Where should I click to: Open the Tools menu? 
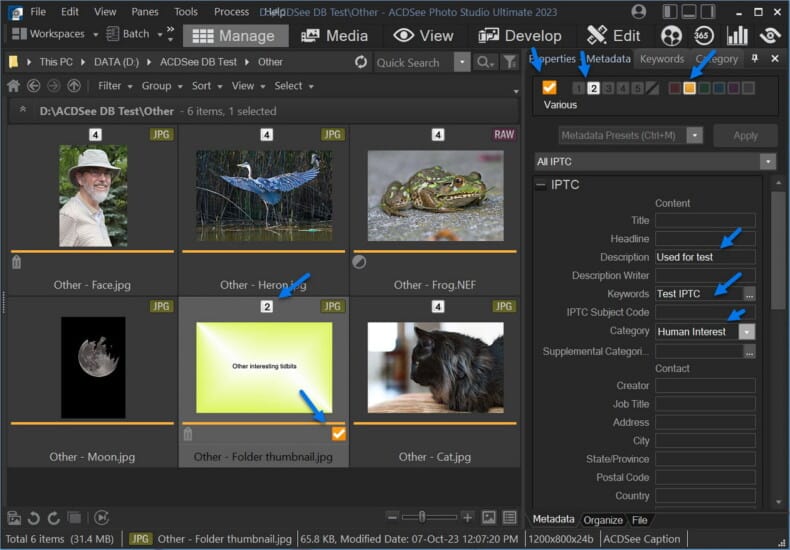tap(186, 12)
